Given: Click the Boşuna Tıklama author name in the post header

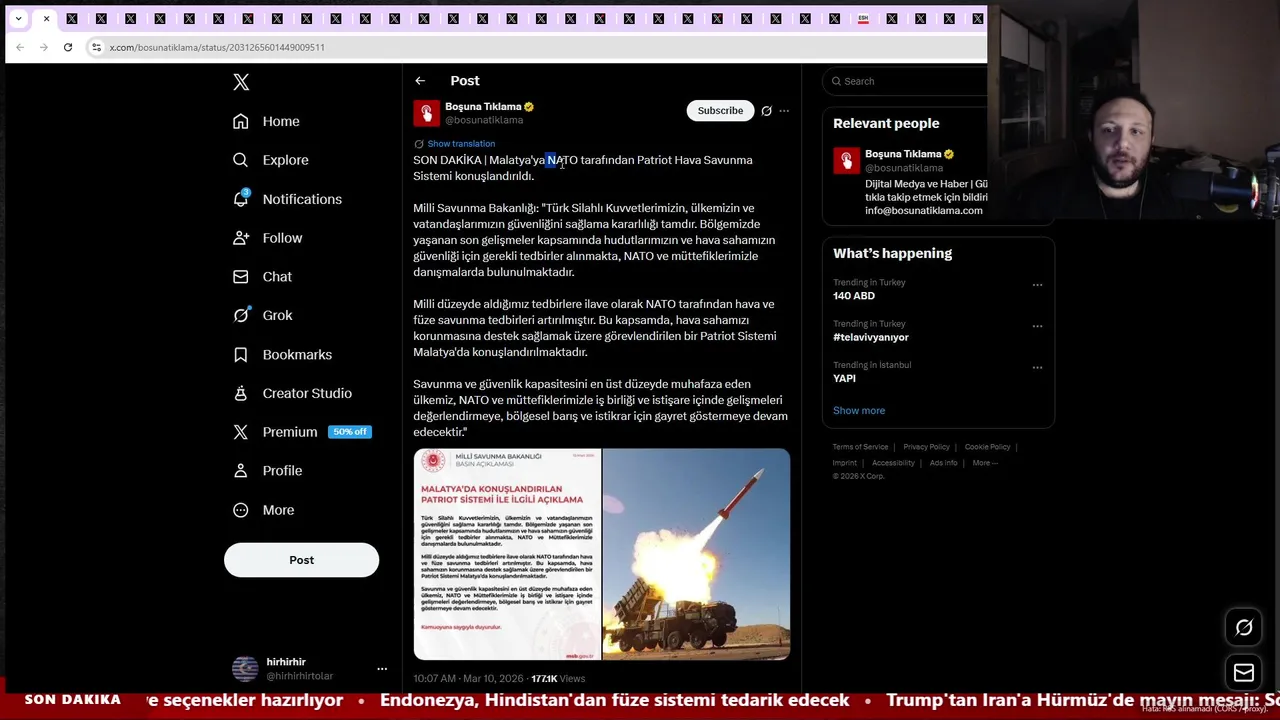Looking at the screenshot, I should [483, 107].
